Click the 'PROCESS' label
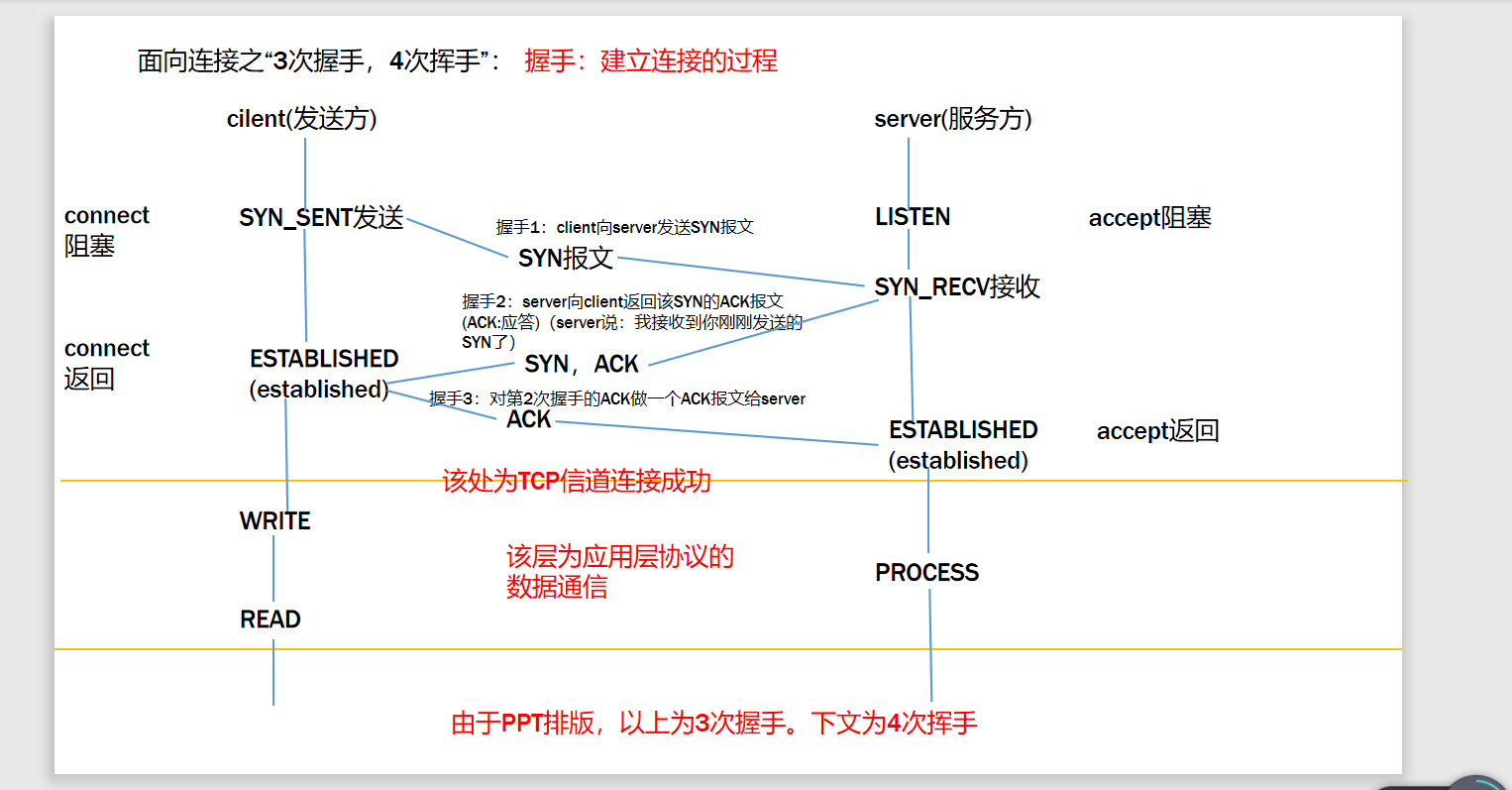 tap(927, 573)
